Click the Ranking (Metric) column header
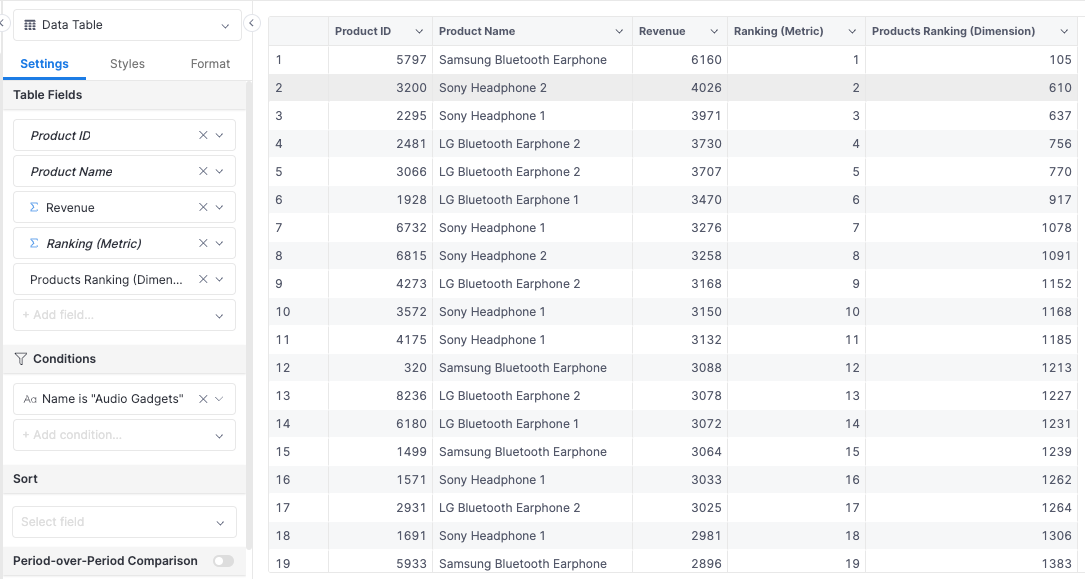This screenshot has height=579, width=1085. pyautogui.click(x=796, y=31)
